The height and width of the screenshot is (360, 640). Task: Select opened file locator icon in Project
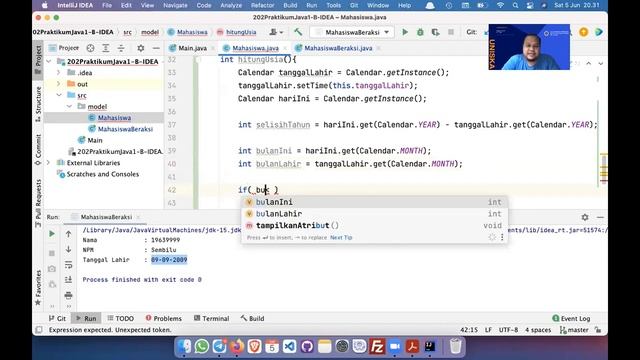(x=90, y=48)
